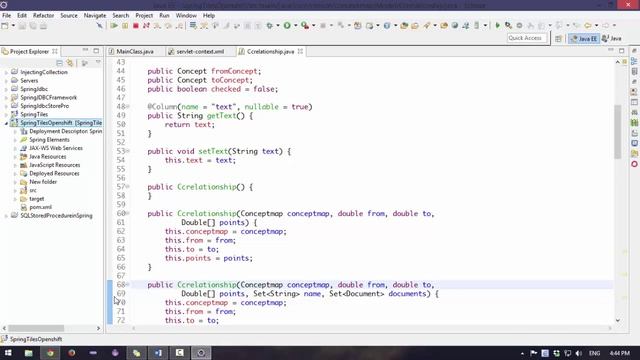Click the red Terminate icon in toolbar
This screenshot has width=640, height=360.
coord(136,26)
